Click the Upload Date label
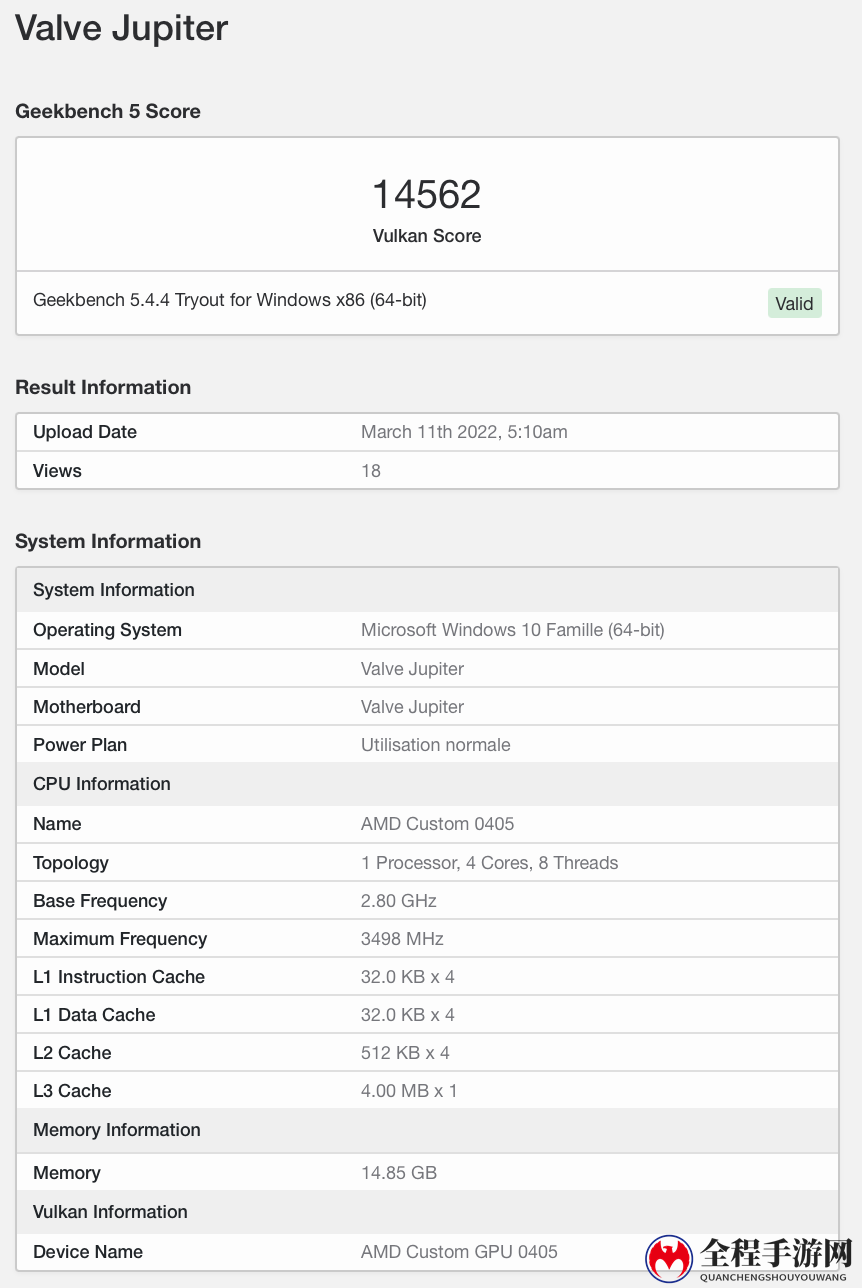Screen dimensions: 862x1288 point(85,432)
